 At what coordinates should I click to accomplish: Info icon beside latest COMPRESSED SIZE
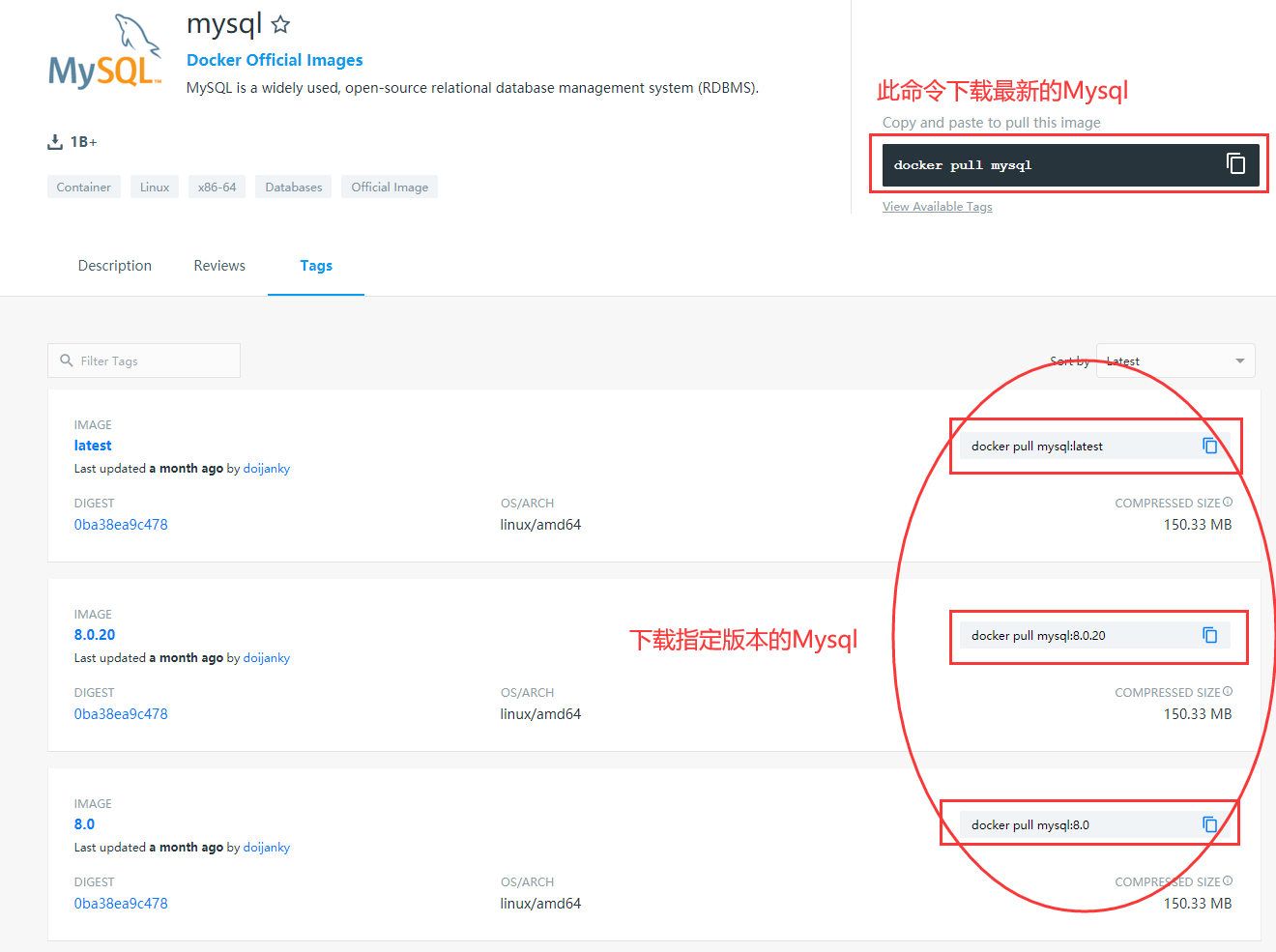pos(1228,503)
